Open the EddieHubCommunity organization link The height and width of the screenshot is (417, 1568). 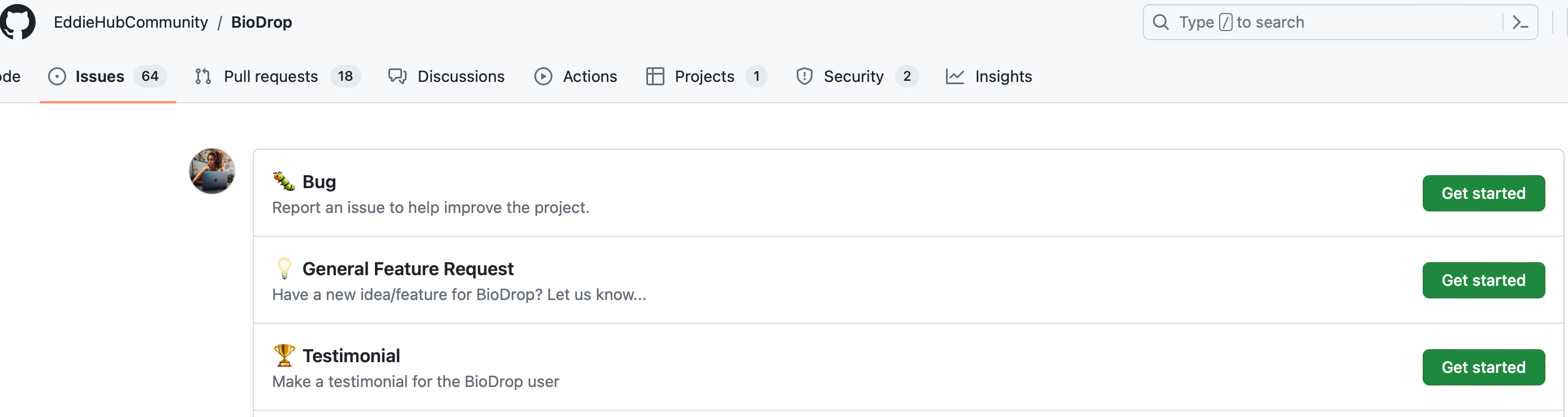tap(131, 23)
